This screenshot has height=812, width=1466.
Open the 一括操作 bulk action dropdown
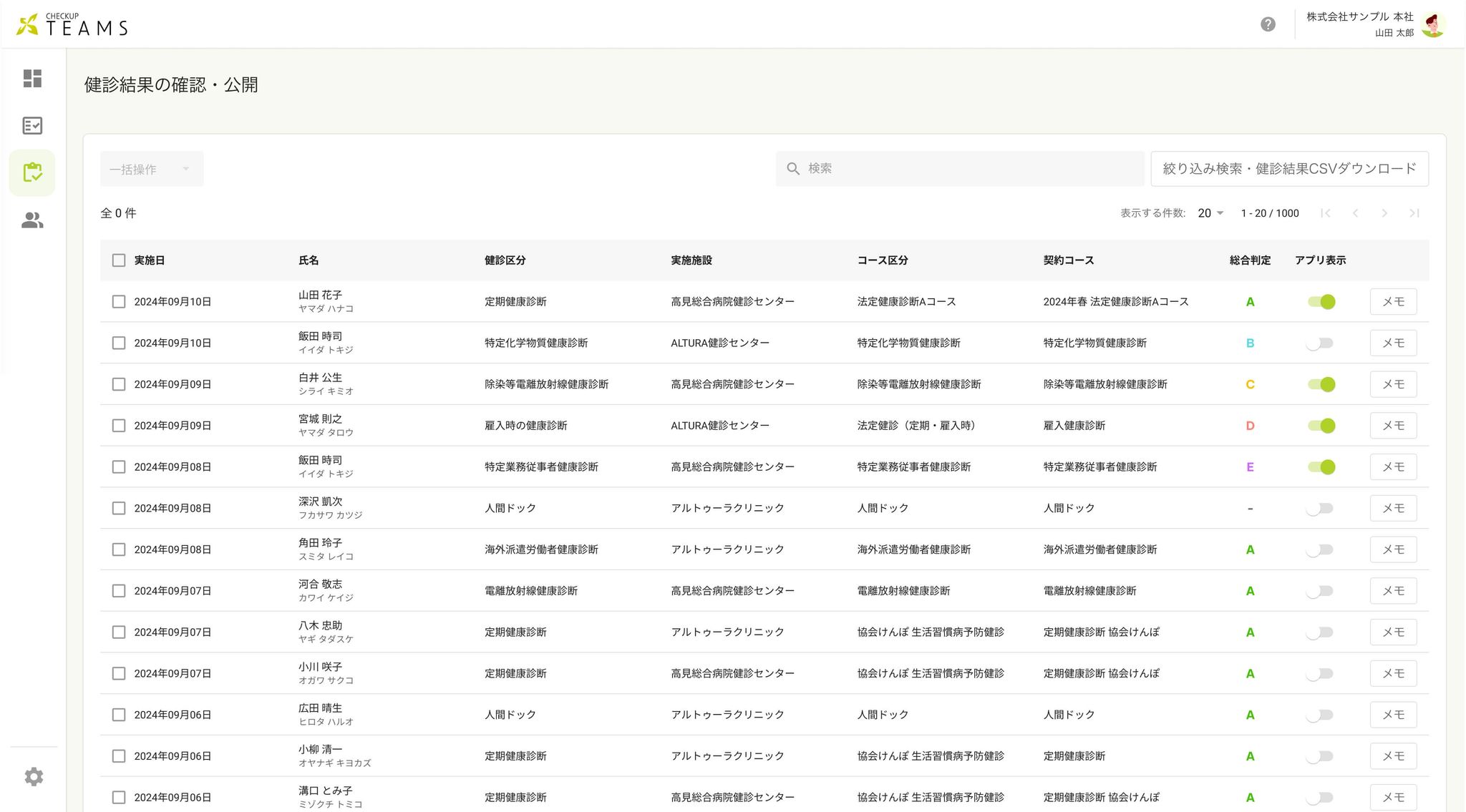click(152, 169)
